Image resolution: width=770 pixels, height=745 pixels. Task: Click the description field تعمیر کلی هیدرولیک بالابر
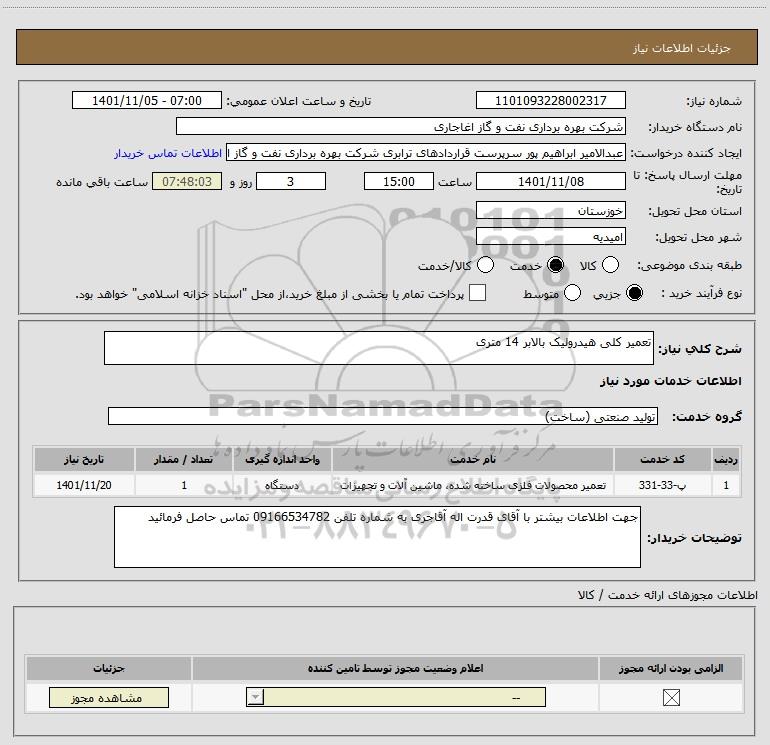coord(379,348)
